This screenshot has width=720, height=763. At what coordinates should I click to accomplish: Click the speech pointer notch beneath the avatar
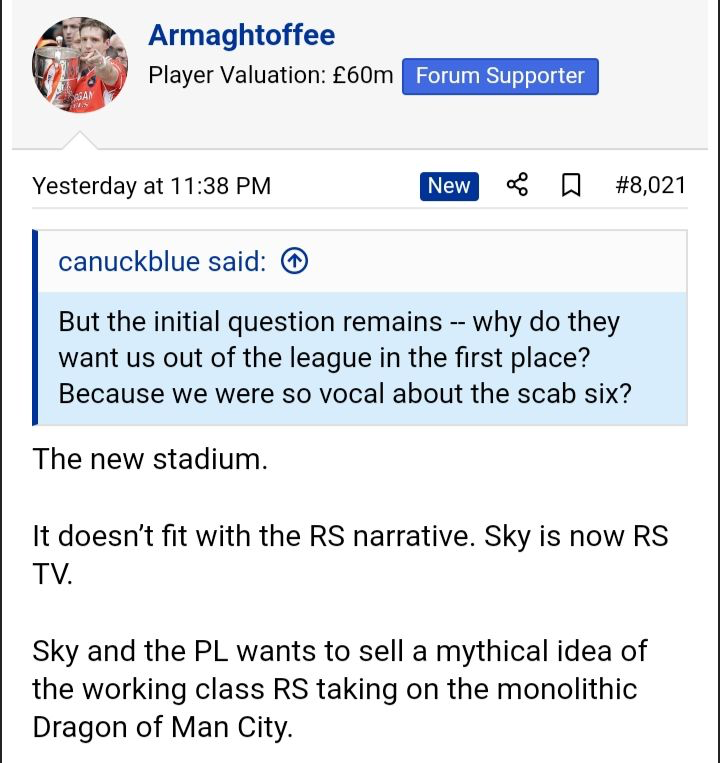point(80,140)
